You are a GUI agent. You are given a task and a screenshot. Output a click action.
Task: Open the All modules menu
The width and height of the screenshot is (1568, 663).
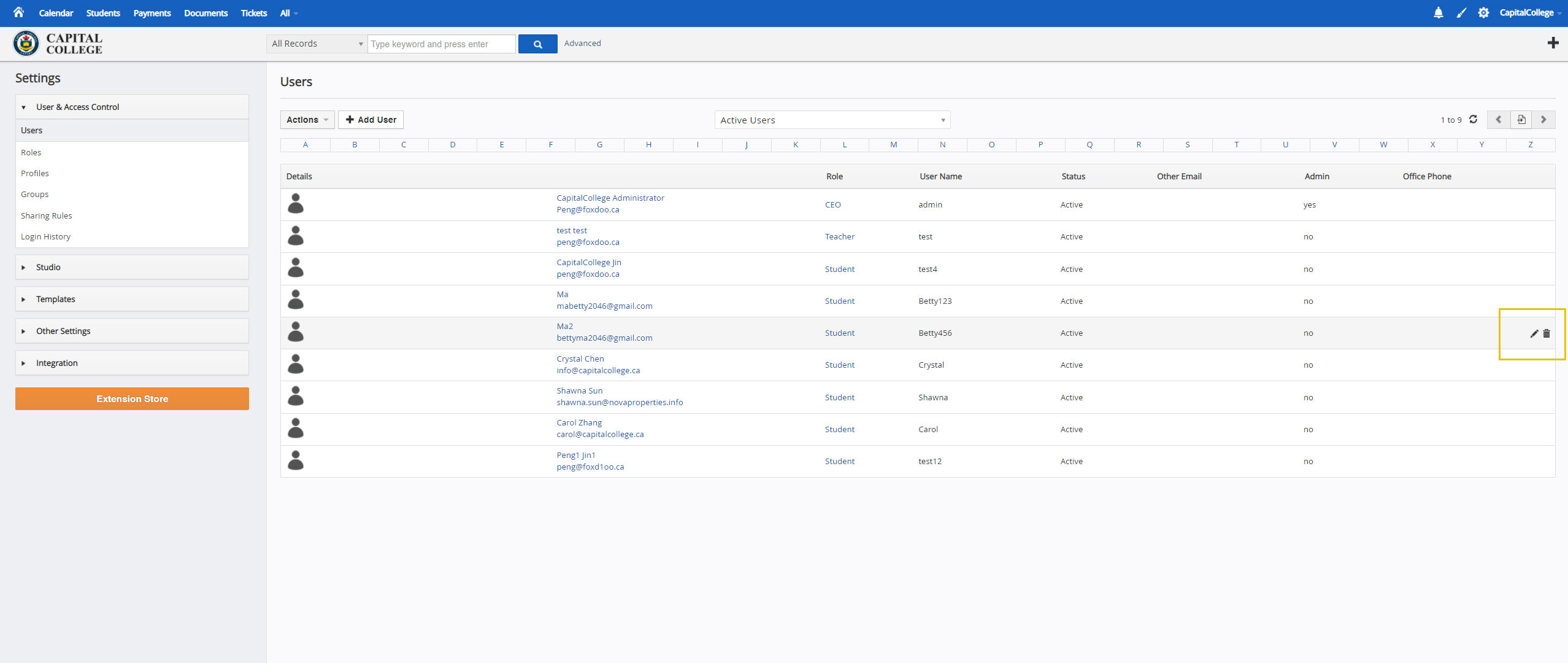point(288,13)
